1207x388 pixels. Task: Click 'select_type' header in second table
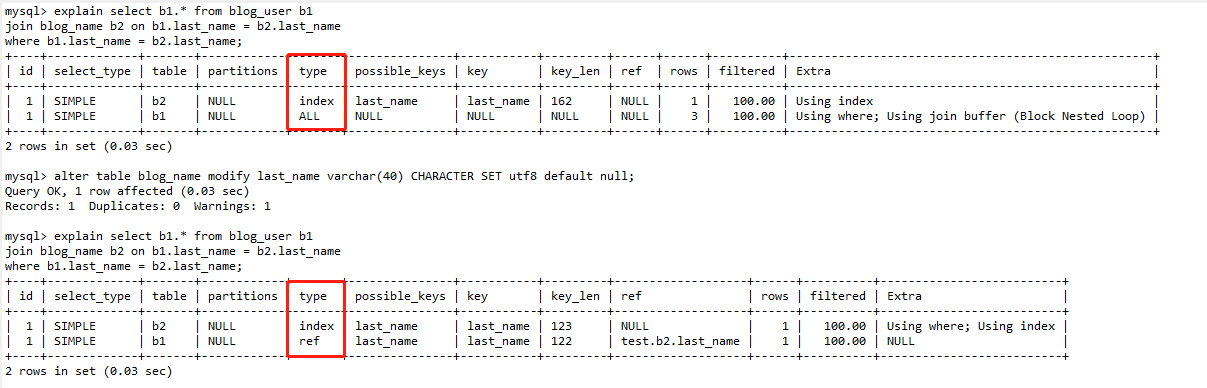(x=93, y=296)
